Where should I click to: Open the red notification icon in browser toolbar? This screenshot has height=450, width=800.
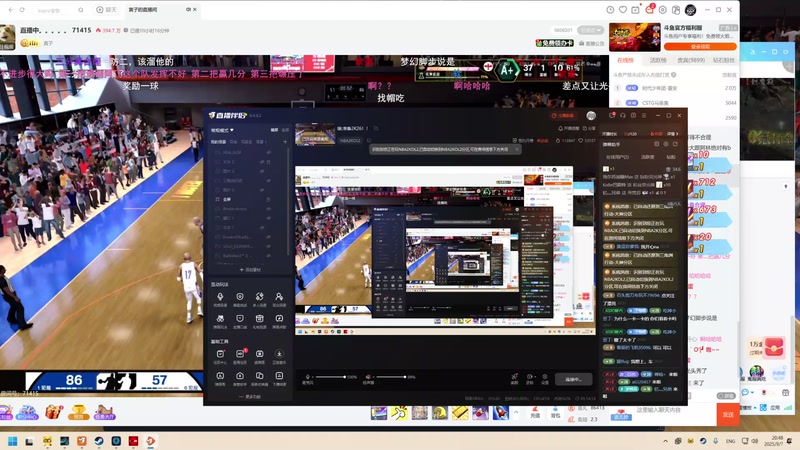point(649,9)
